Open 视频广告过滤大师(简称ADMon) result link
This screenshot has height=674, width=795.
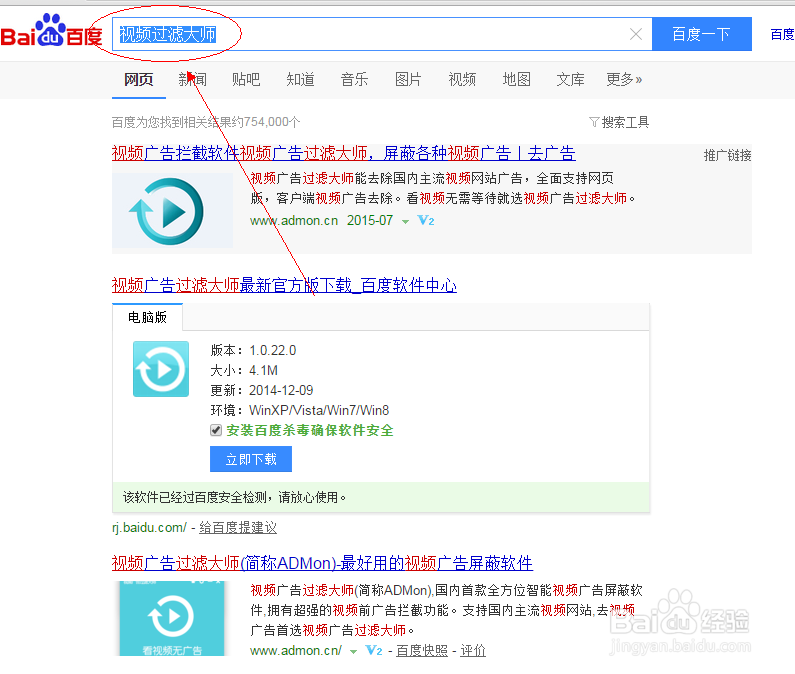(322, 563)
